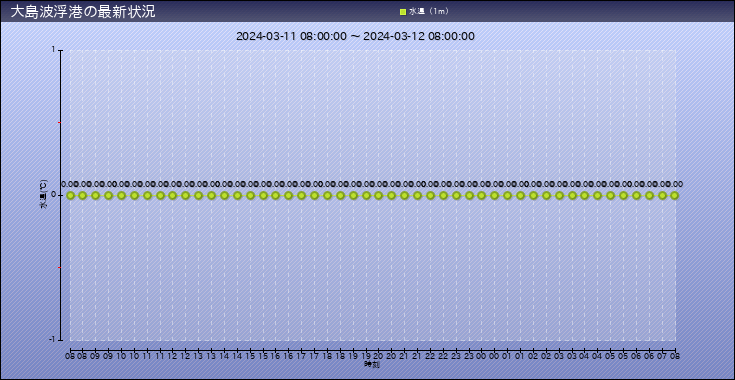Click the 07 label on the time axis
Viewport: 735px width, 380px height.
click(x=662, y=357)
